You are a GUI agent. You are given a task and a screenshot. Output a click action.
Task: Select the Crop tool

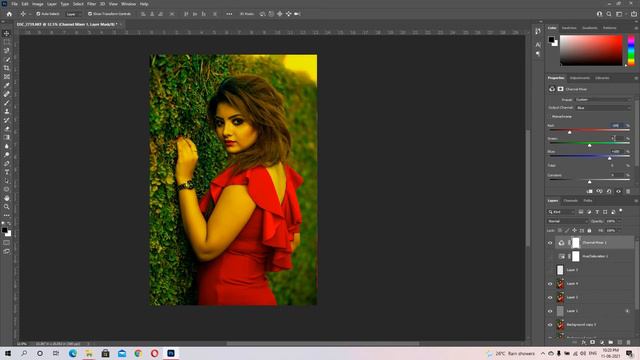point(7,68)
